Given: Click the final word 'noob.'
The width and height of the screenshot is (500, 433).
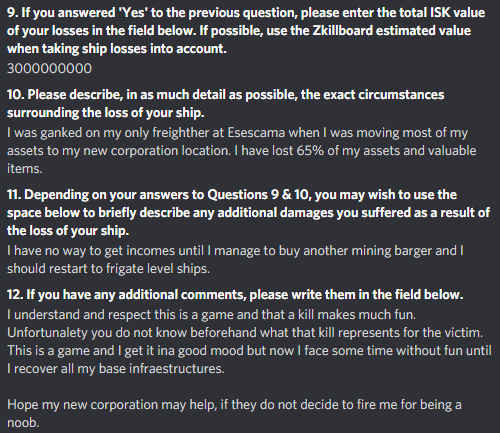Looking at the screenshot, I should pyautogui.click(x=23, y=423).
